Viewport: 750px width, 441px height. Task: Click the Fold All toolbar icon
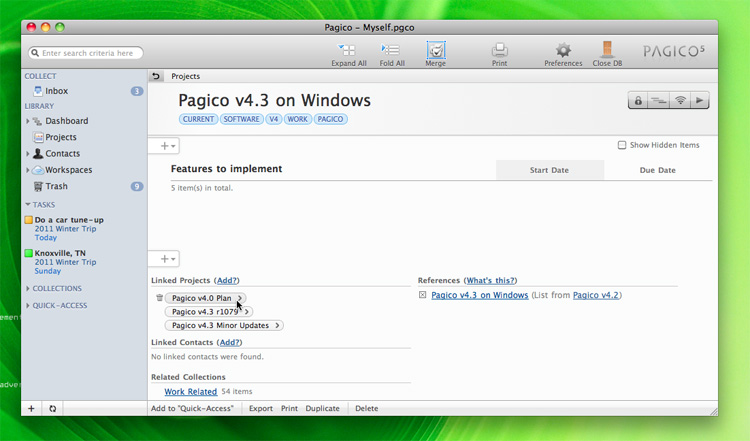(x=391, y=50)
